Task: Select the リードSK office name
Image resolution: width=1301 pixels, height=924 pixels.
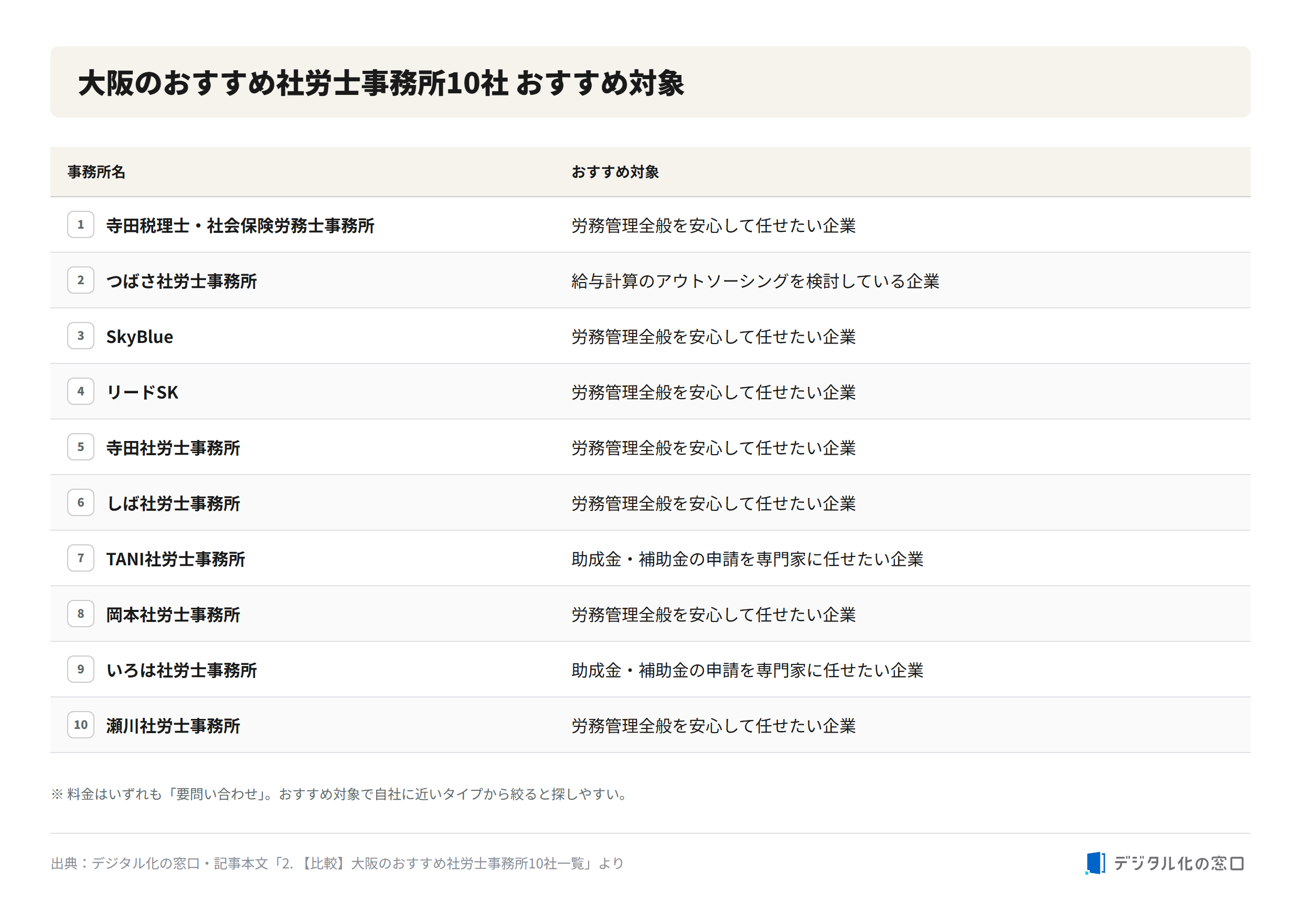Action: click(x=142, y=393)
